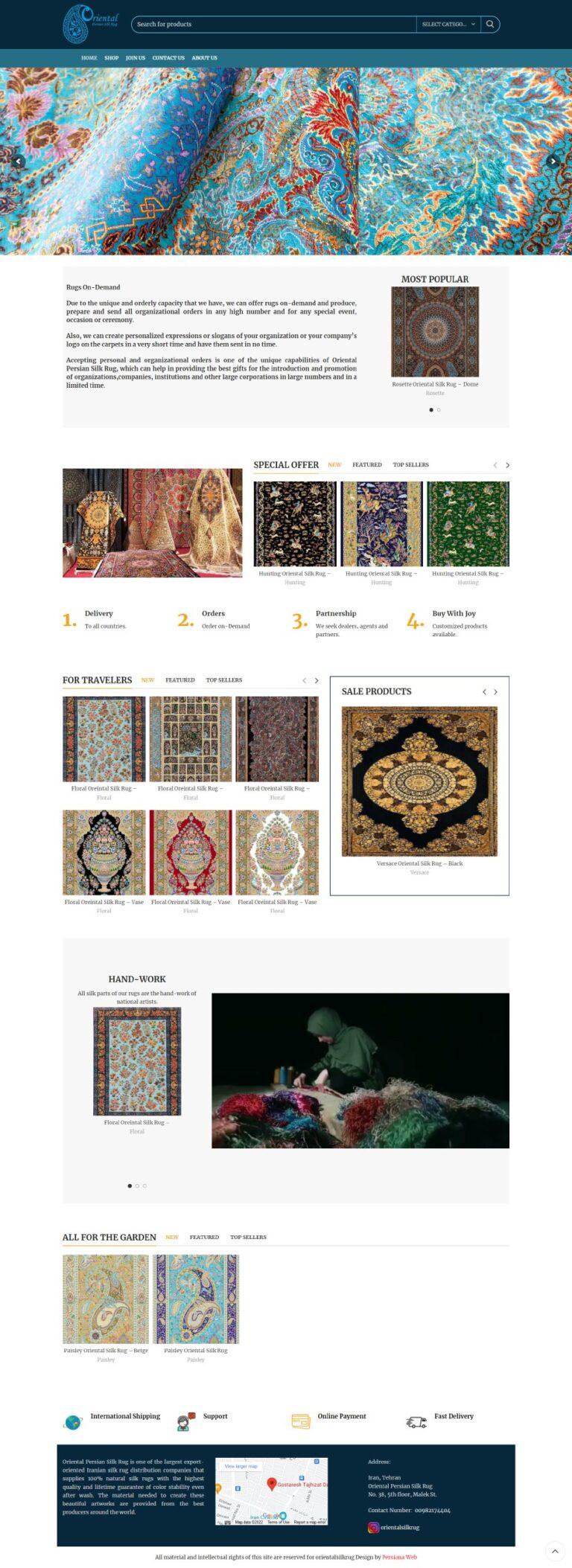Image resolution: width=572 pixels, height=1568 pixels.
Task: Open the Persiana Web link
Action: pyautogui.click(x=399, y=1557)
